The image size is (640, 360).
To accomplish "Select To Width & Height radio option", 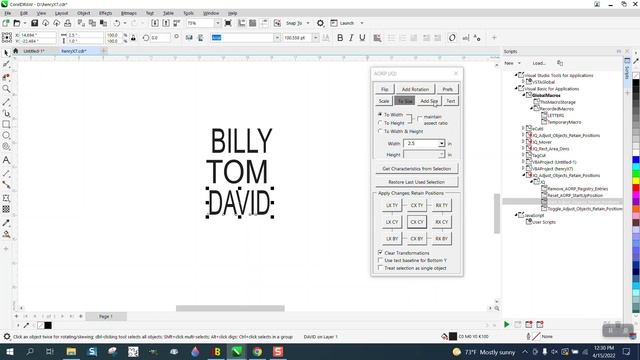I will (380, 131).
